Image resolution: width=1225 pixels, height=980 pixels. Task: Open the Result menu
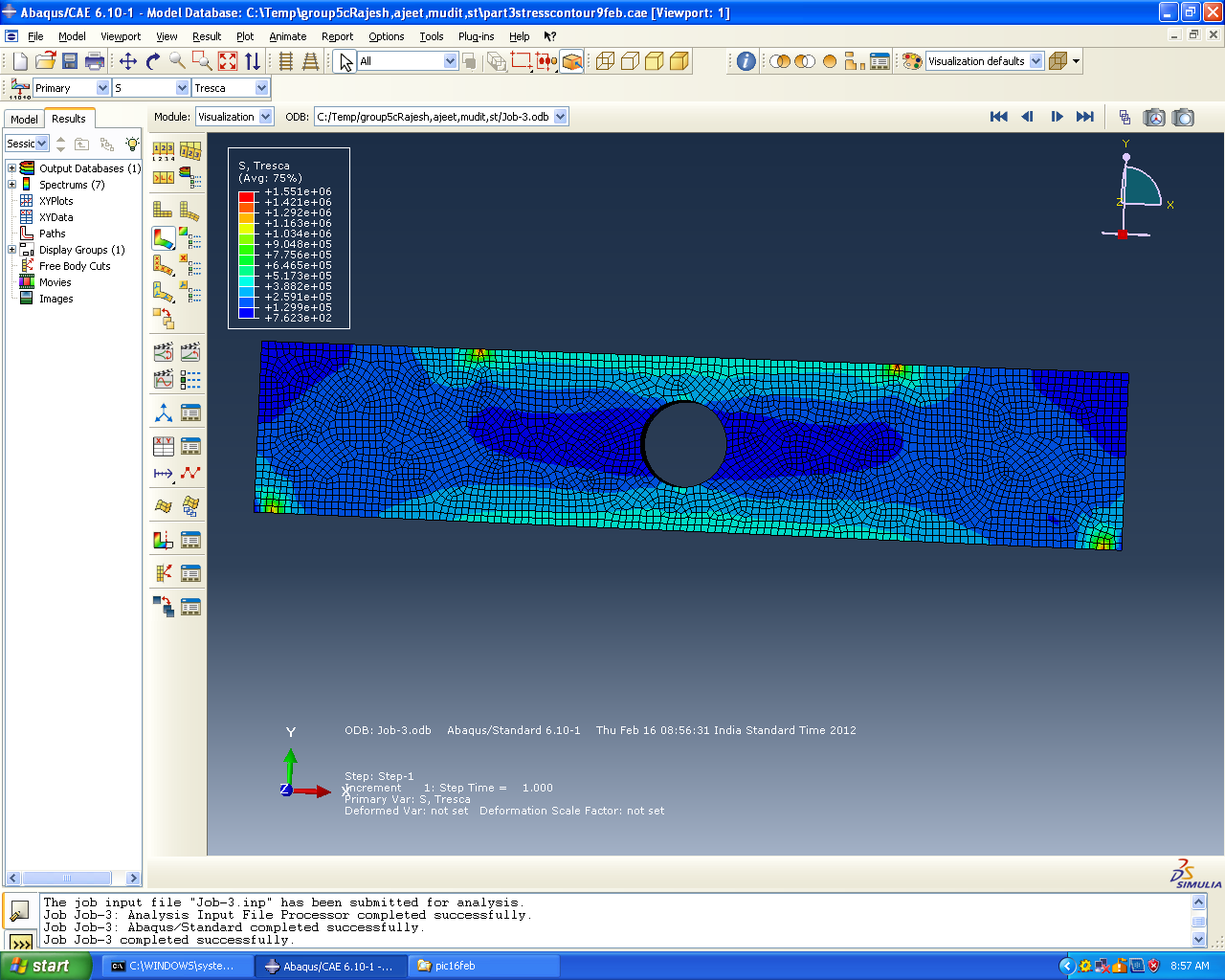(207, 36)
